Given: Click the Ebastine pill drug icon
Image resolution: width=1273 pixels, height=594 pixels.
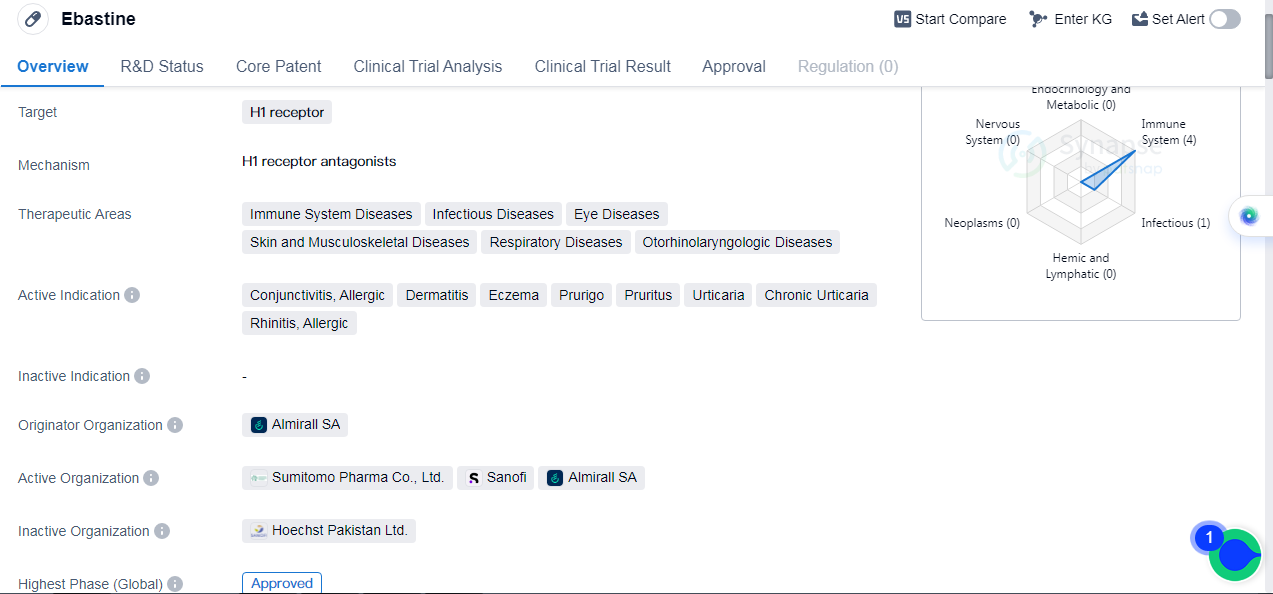Looking at the screenshot, I should [x=33, y=19].
